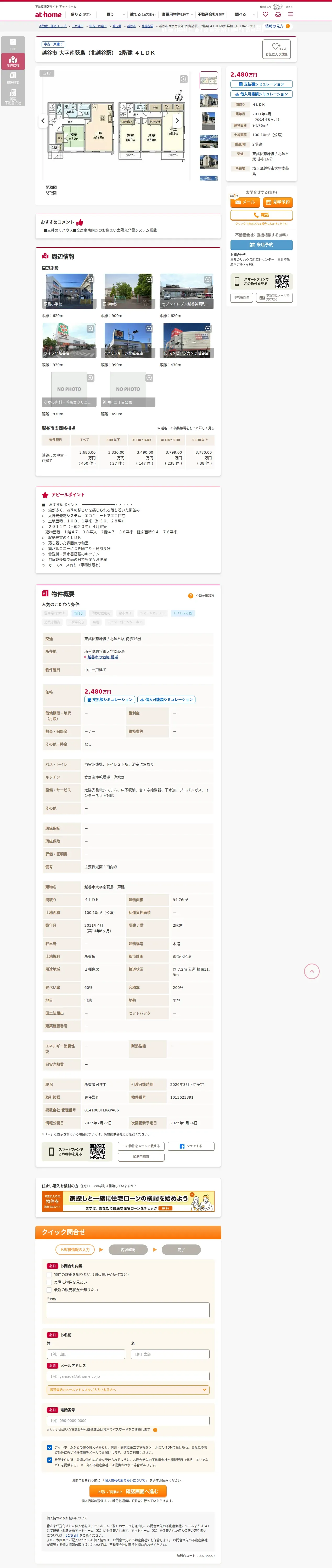
Task: Select 周辺情報 in the side navigation
Action: 13,61
